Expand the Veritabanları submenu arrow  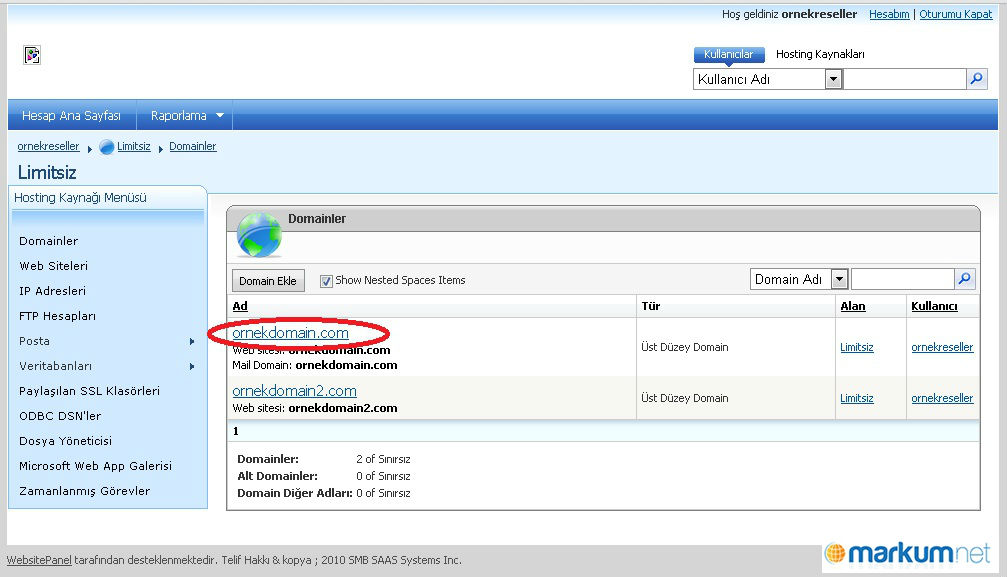click(x=192, y=366)
